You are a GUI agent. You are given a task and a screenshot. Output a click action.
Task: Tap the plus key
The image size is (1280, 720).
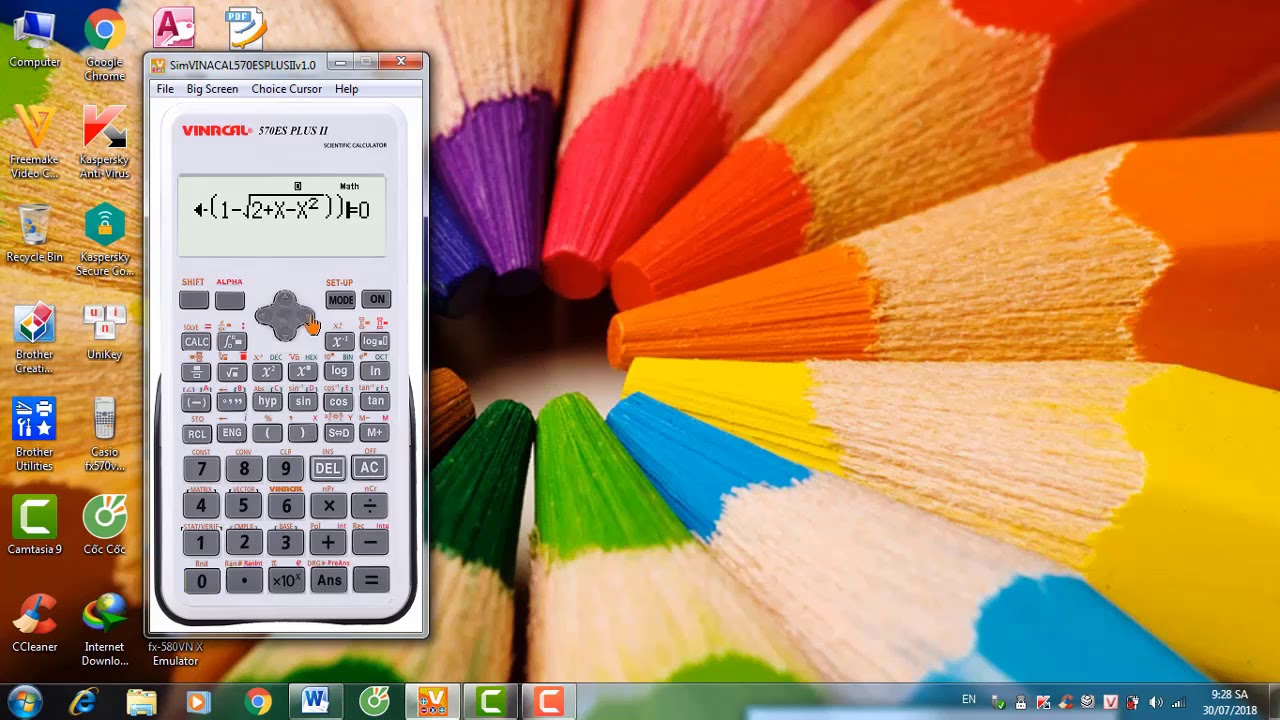[x=328, y=543]
